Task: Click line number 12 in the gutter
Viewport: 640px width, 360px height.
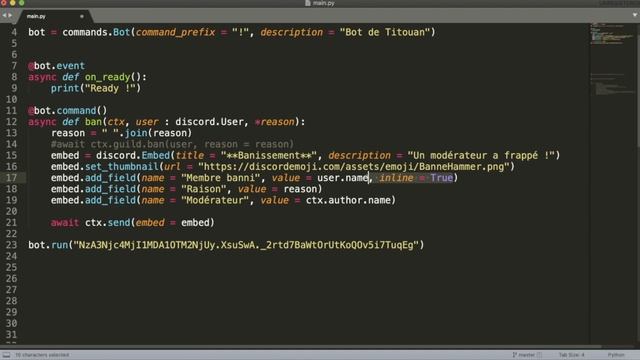Action: pos(11,122)
